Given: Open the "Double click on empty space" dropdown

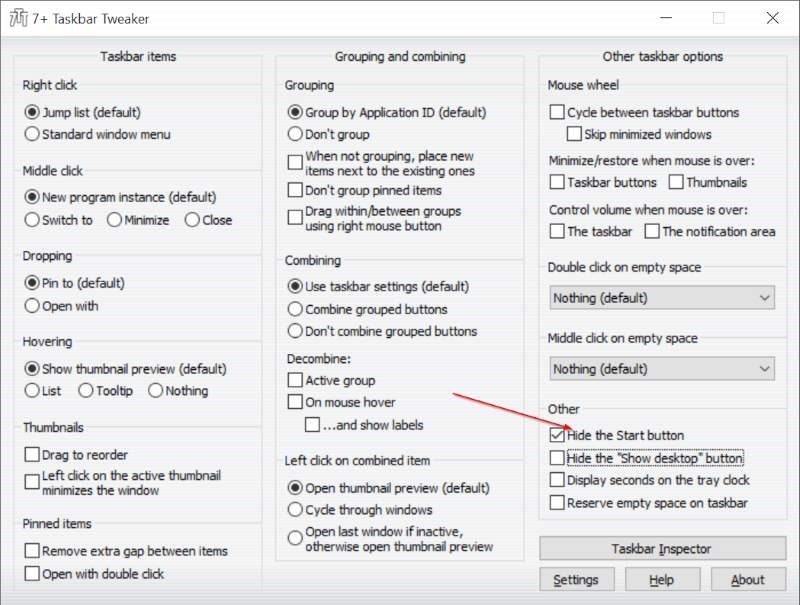Looking at the screenshot, I should click(766, 297).
